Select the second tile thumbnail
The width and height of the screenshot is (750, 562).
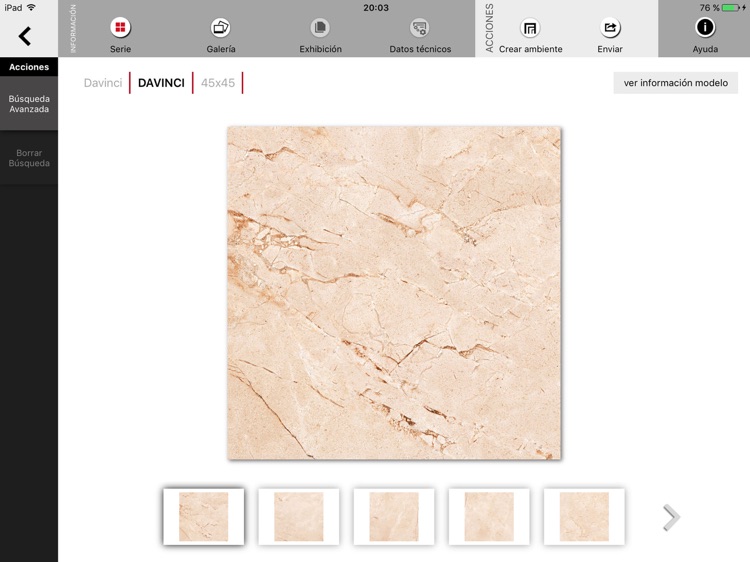coord(299,517)
